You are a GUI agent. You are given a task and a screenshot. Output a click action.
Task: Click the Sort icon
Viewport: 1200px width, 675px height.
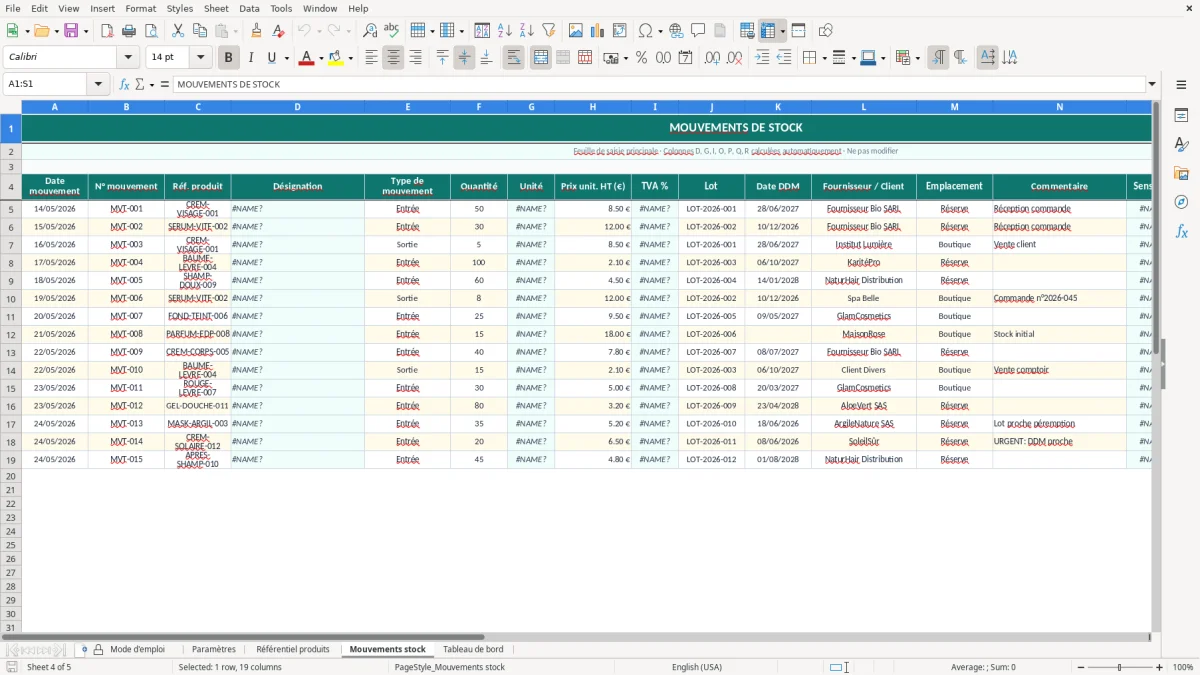pyautogui.click(x=482, y=31)
